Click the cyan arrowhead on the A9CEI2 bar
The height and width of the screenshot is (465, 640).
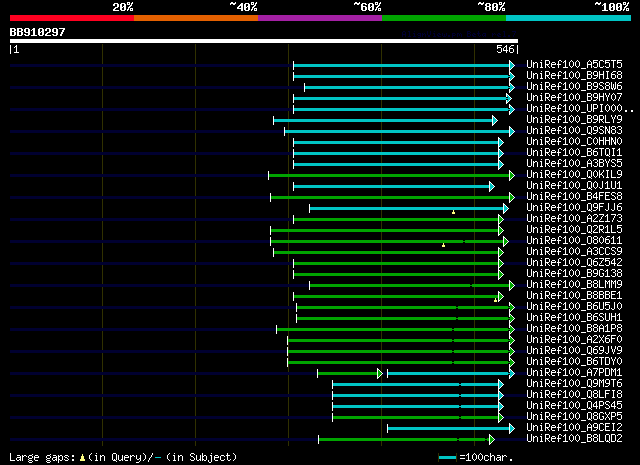(512, 429)
